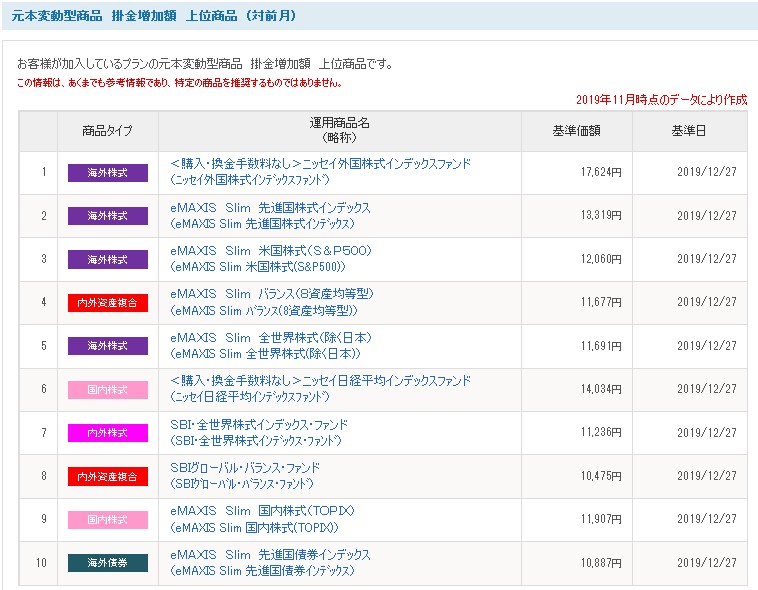
Task: Click the 基準日 column header
Action: coord(689,131)
